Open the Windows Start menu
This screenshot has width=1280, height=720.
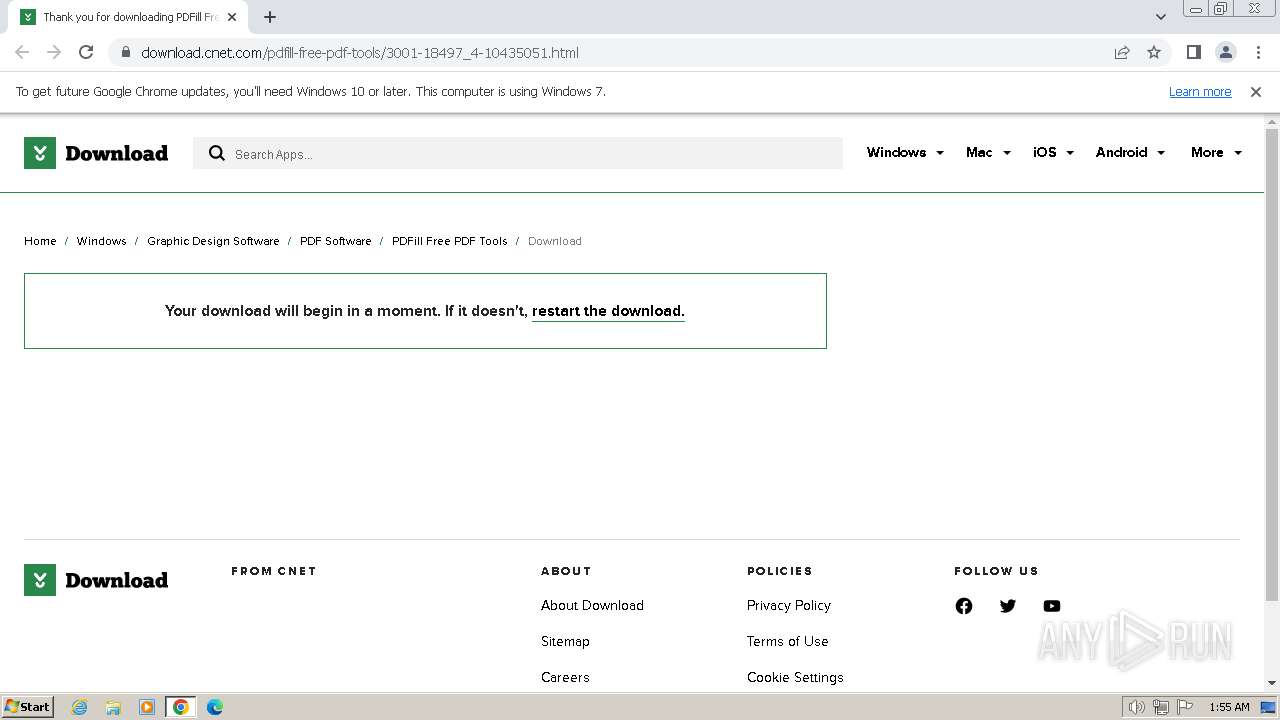[x=28, y=706]
